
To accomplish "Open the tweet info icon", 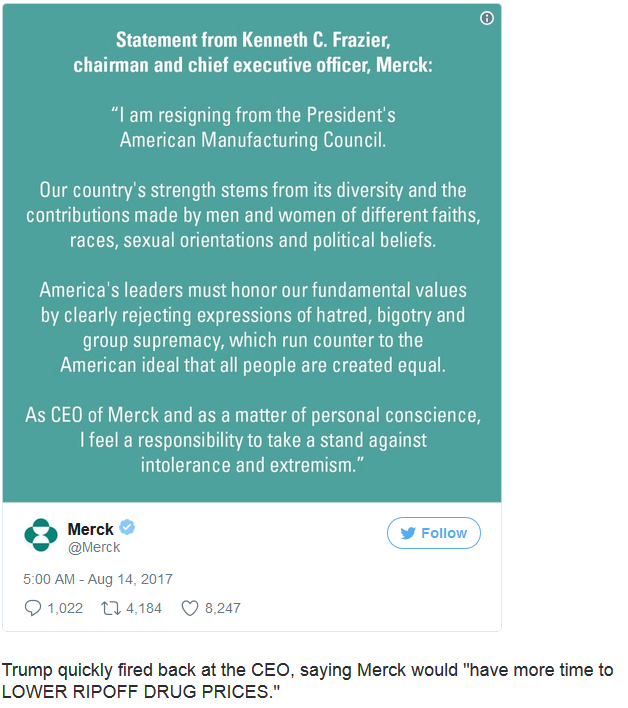I will (x=486, y=18).
